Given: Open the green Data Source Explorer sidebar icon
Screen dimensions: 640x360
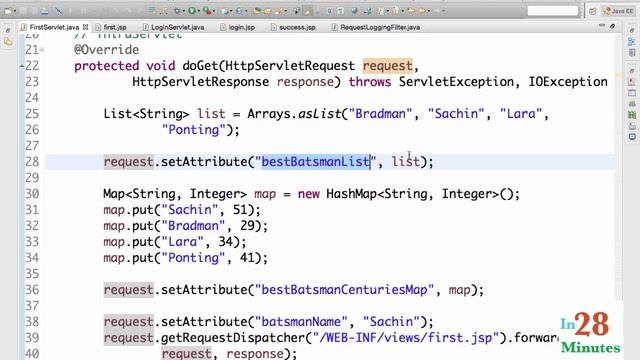Looking at the screenshot, I should tap(632, 115).
